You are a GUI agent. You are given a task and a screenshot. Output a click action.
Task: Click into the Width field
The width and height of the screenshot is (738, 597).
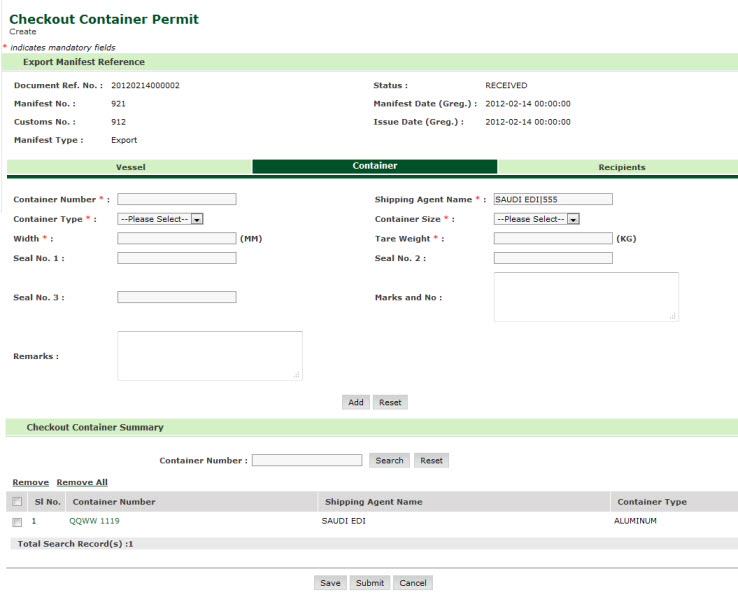click(x=176, y=239)
